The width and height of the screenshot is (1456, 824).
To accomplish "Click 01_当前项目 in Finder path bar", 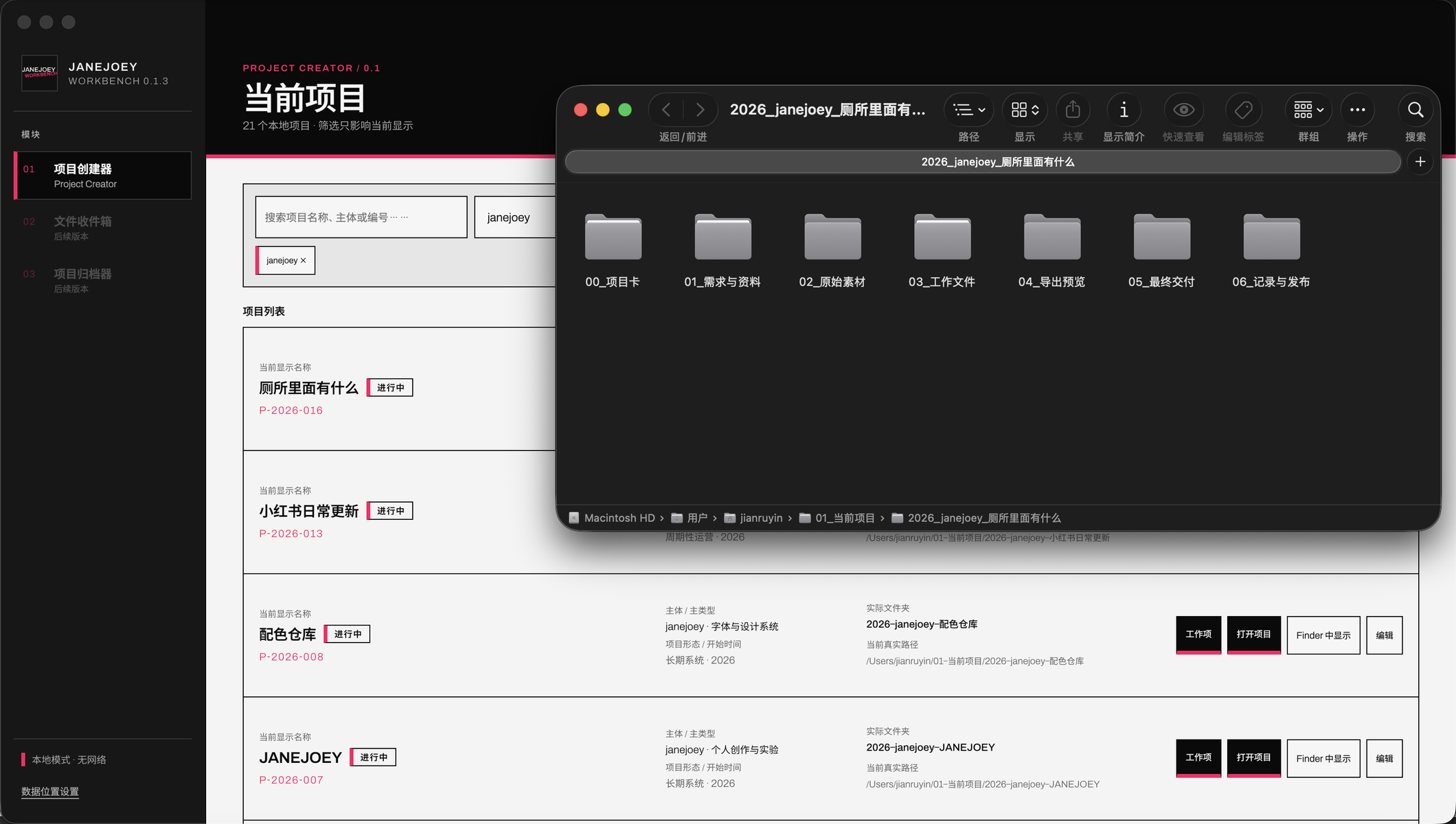I will (x=837, y=518).
